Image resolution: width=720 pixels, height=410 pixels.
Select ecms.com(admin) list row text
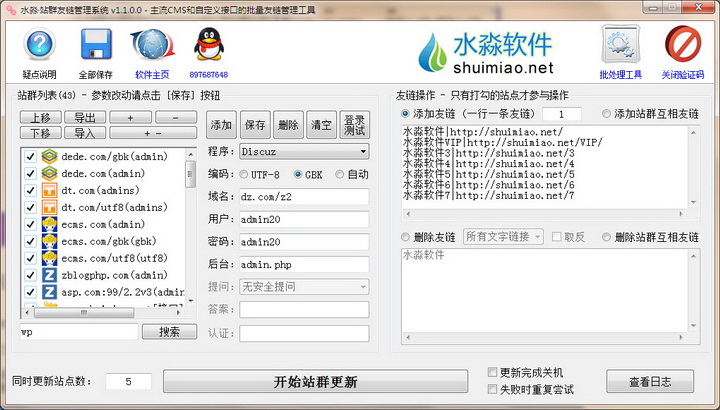point(103,225)
